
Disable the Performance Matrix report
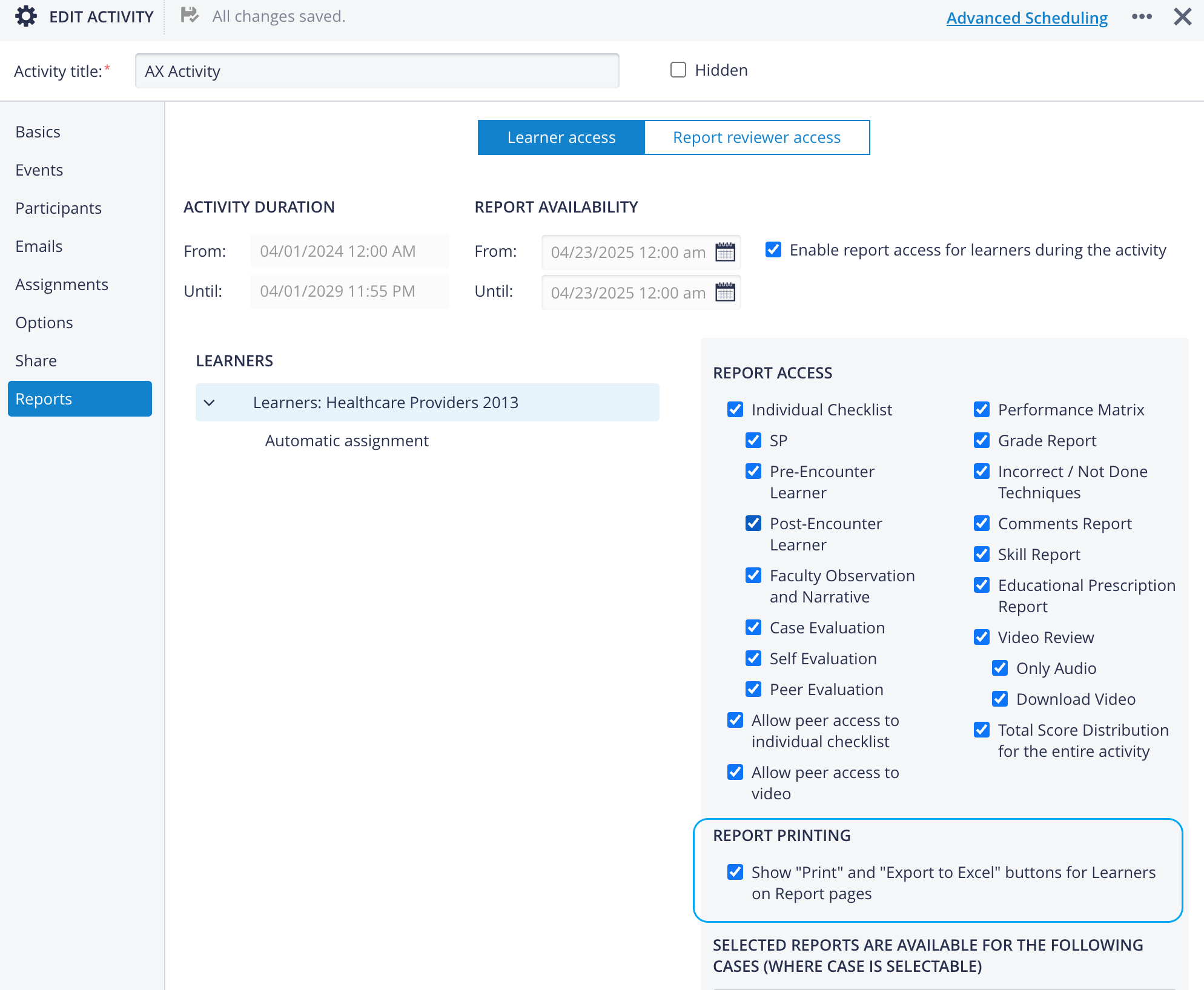[x=982, y=409]
